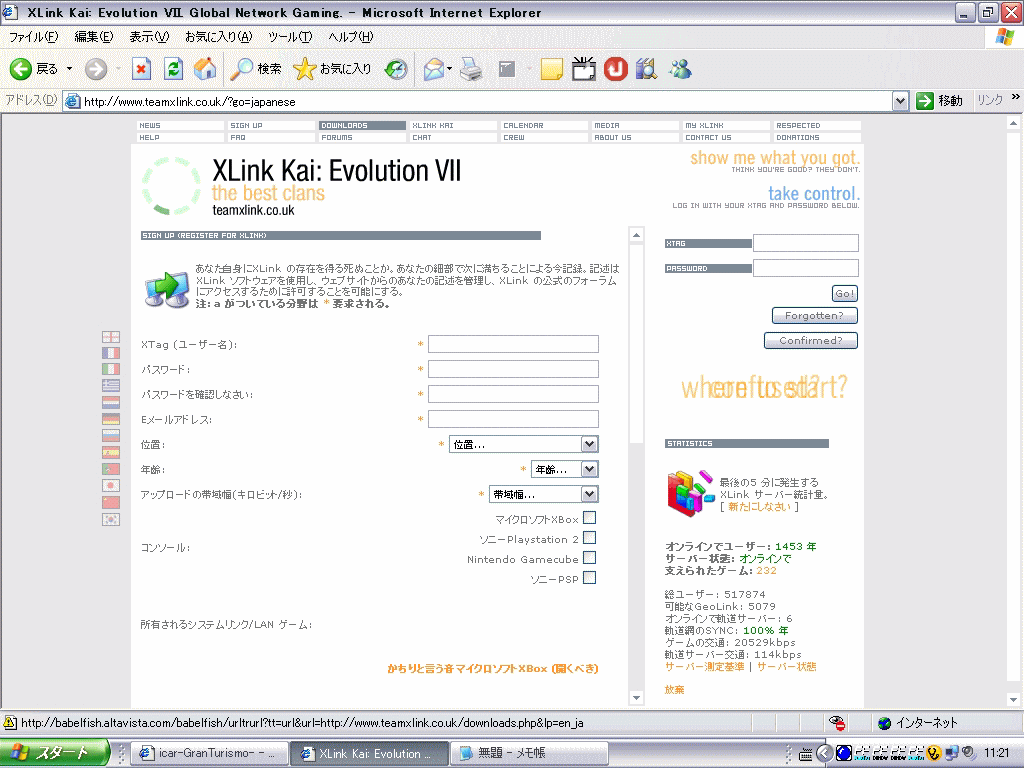Click the Forward arrow toolbar button
The image size is (1024, 768).
(96, 69)
